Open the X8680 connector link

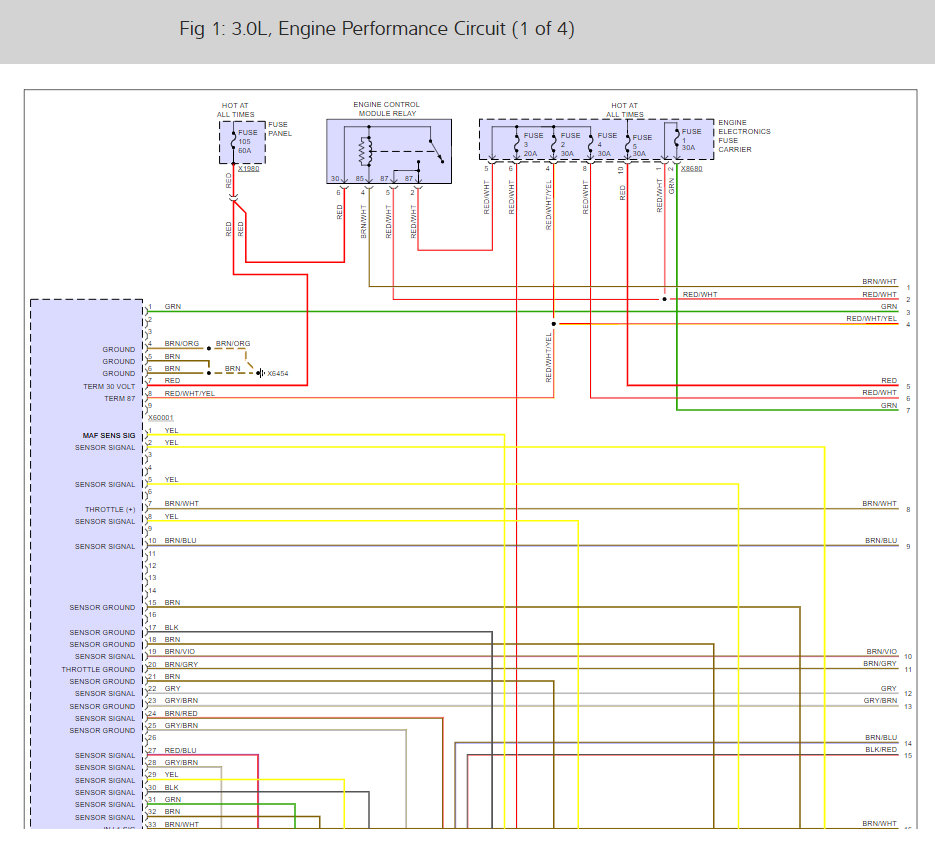pyautogui.click(x=691, y=168)
